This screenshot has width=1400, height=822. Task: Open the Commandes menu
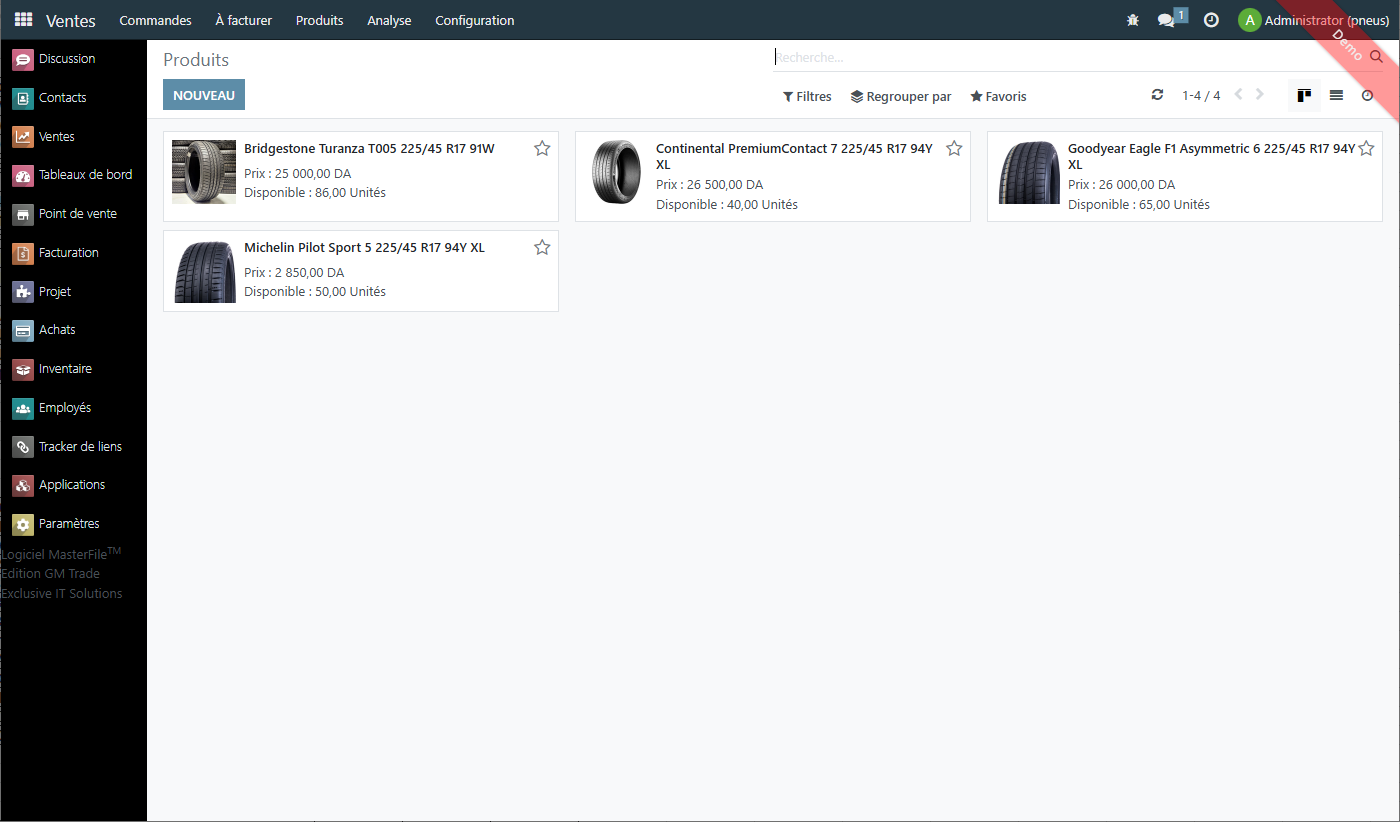coord(155,20)
